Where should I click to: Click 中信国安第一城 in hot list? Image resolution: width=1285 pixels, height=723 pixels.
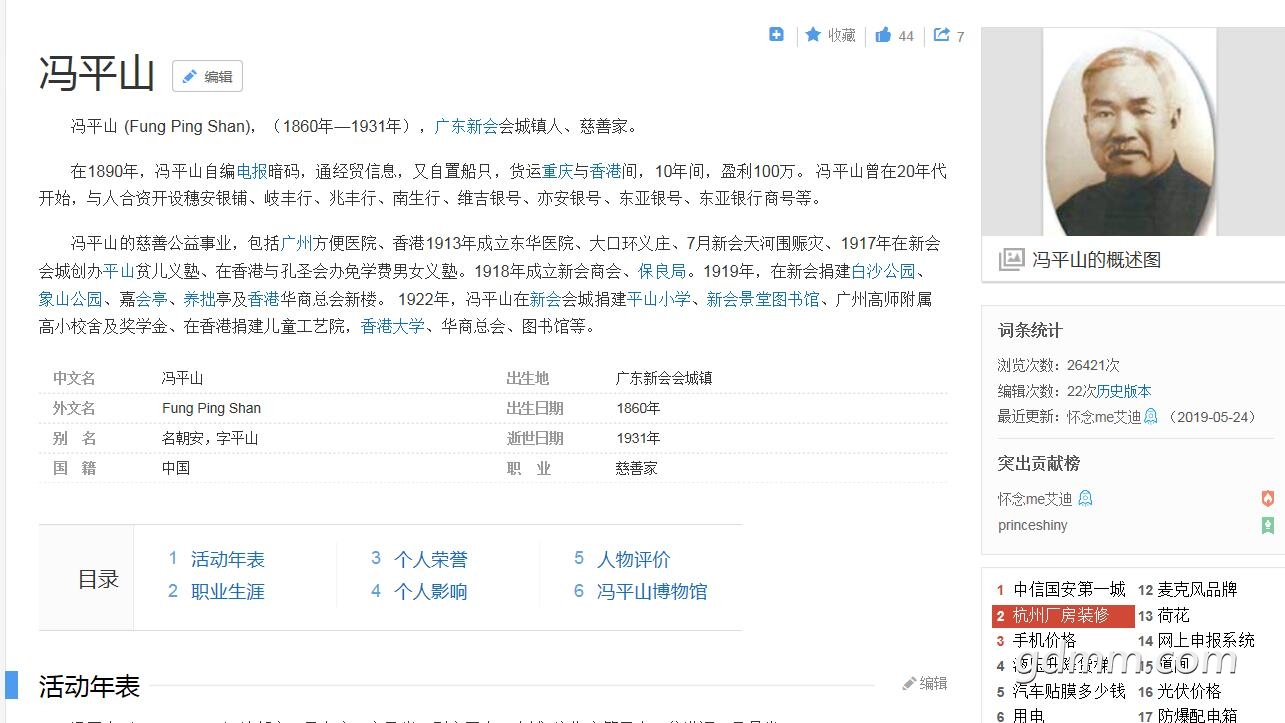pyautogui.click(x=1070, y=590)
